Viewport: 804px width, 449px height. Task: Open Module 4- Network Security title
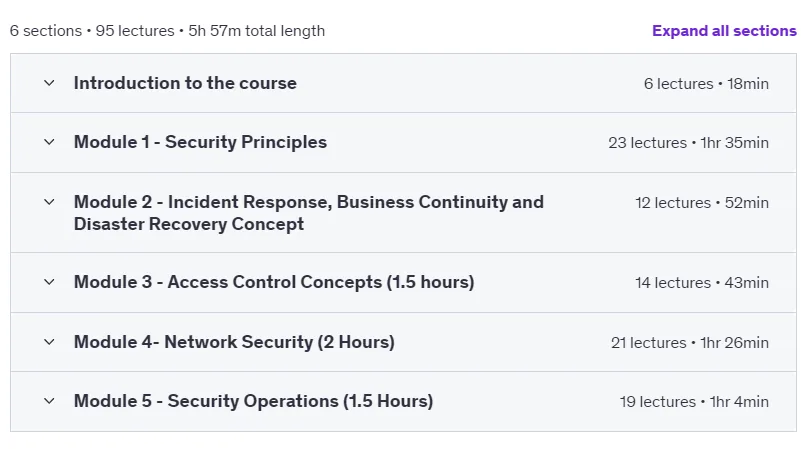click(x=234, y=342)
